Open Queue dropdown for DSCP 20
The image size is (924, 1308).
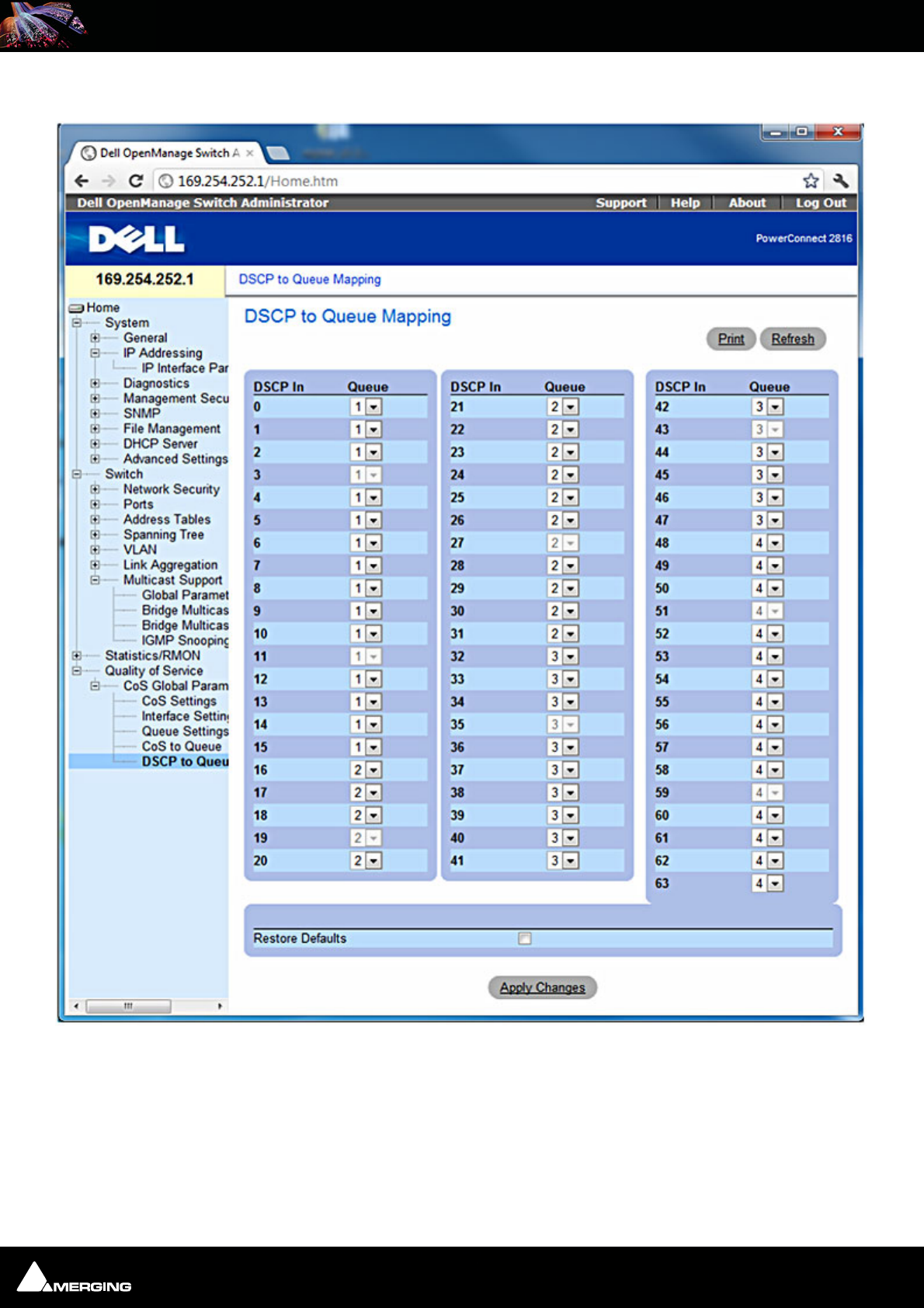point(366,861)
